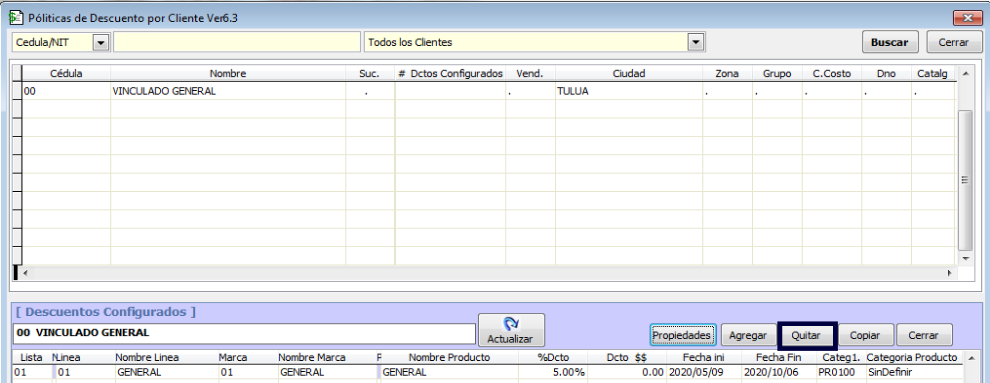Viewport: 990px width, 383px height.
Task: Click the Catalg column header
Action: click(x=933, y=74)
